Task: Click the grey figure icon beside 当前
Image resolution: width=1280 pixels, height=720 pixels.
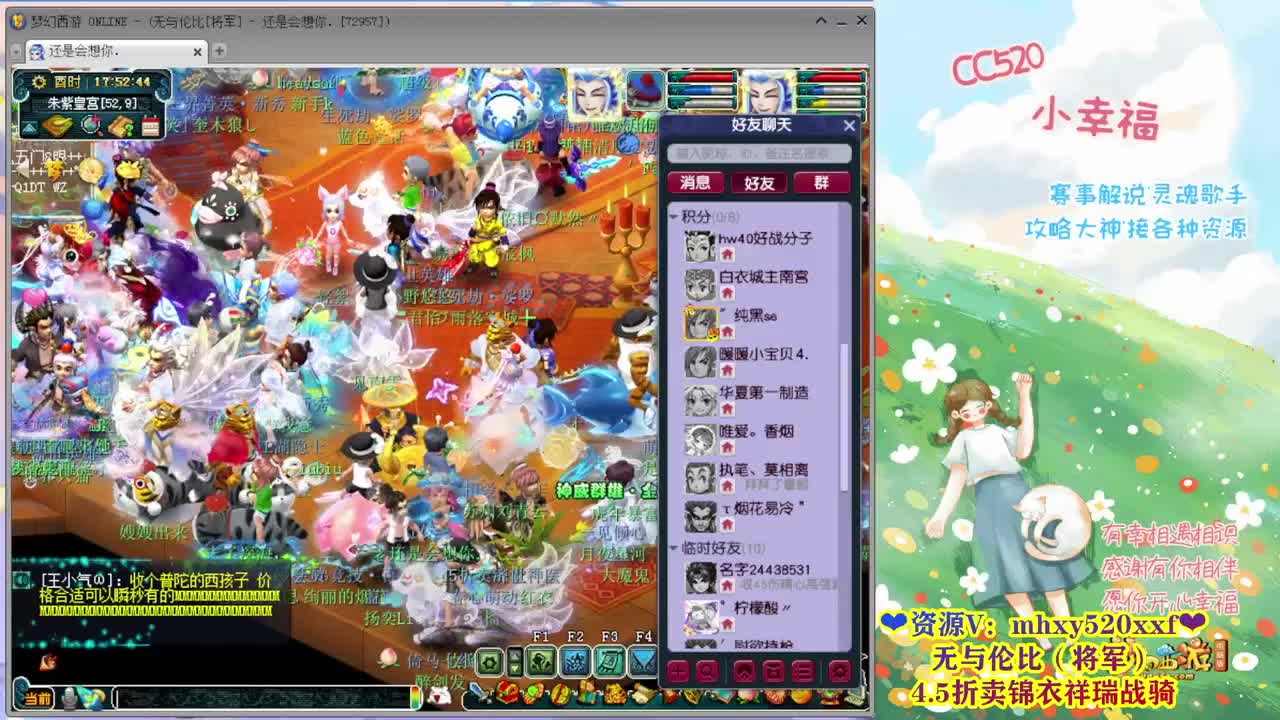Action: click(70, 698)
